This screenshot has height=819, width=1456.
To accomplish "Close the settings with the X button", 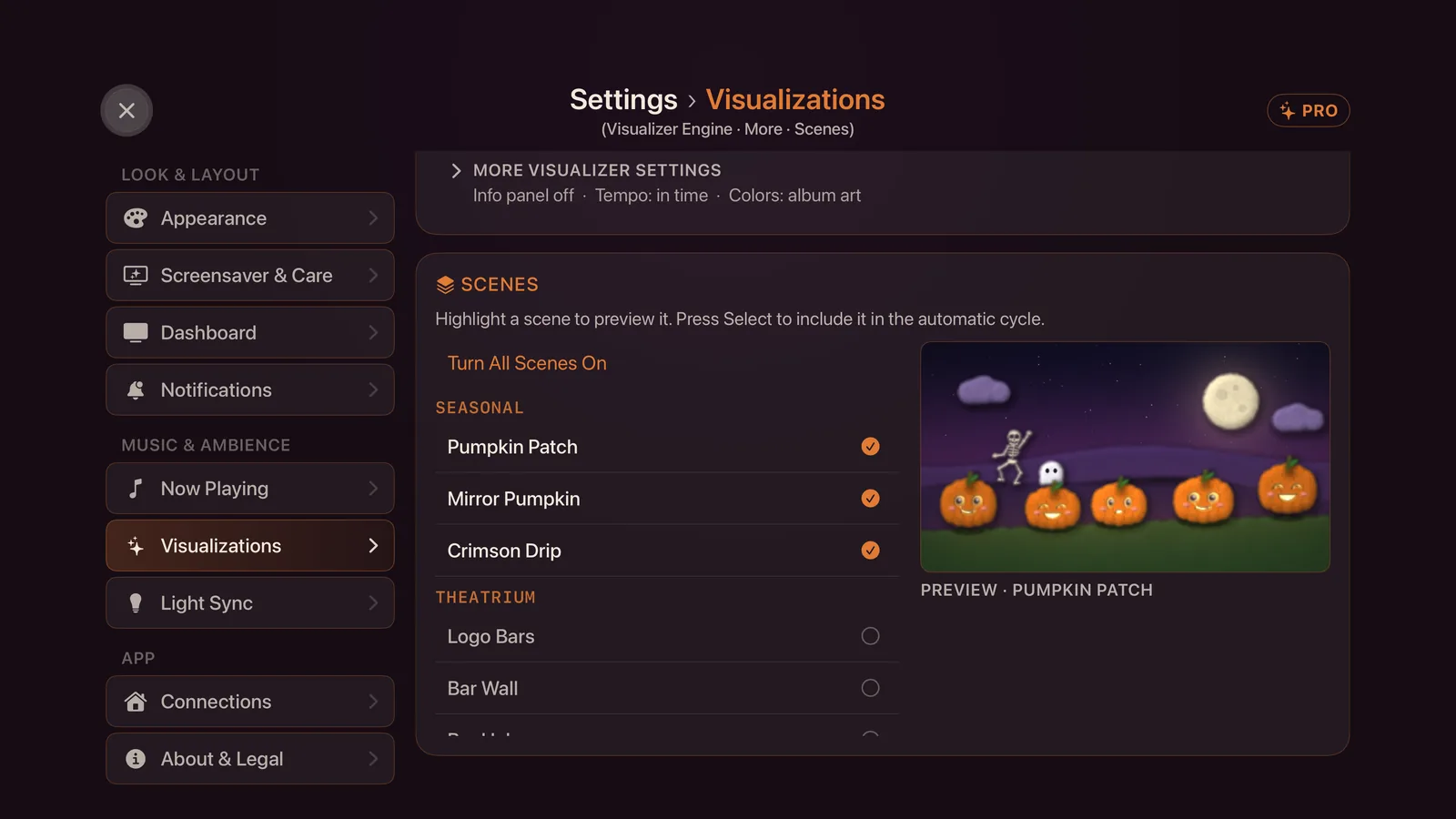I will pyautogui.click(x=126, y=110).
